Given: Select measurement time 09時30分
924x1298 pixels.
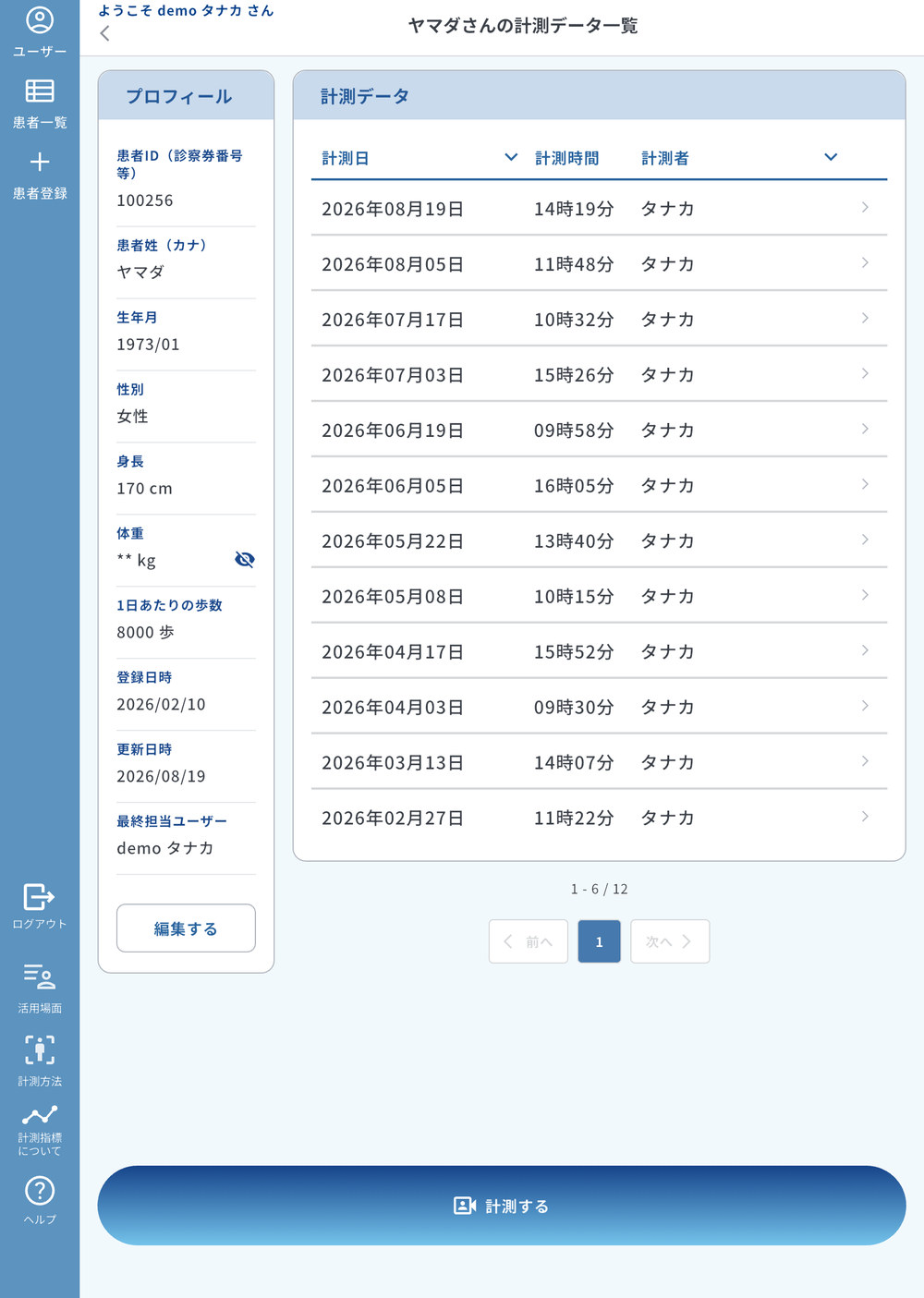Looking at the screenshot, I should (574, 708).
